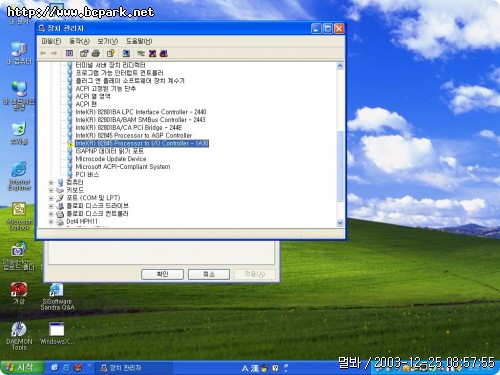
Task: Click the Update driver toolbar icon
Action: (141, 53)
